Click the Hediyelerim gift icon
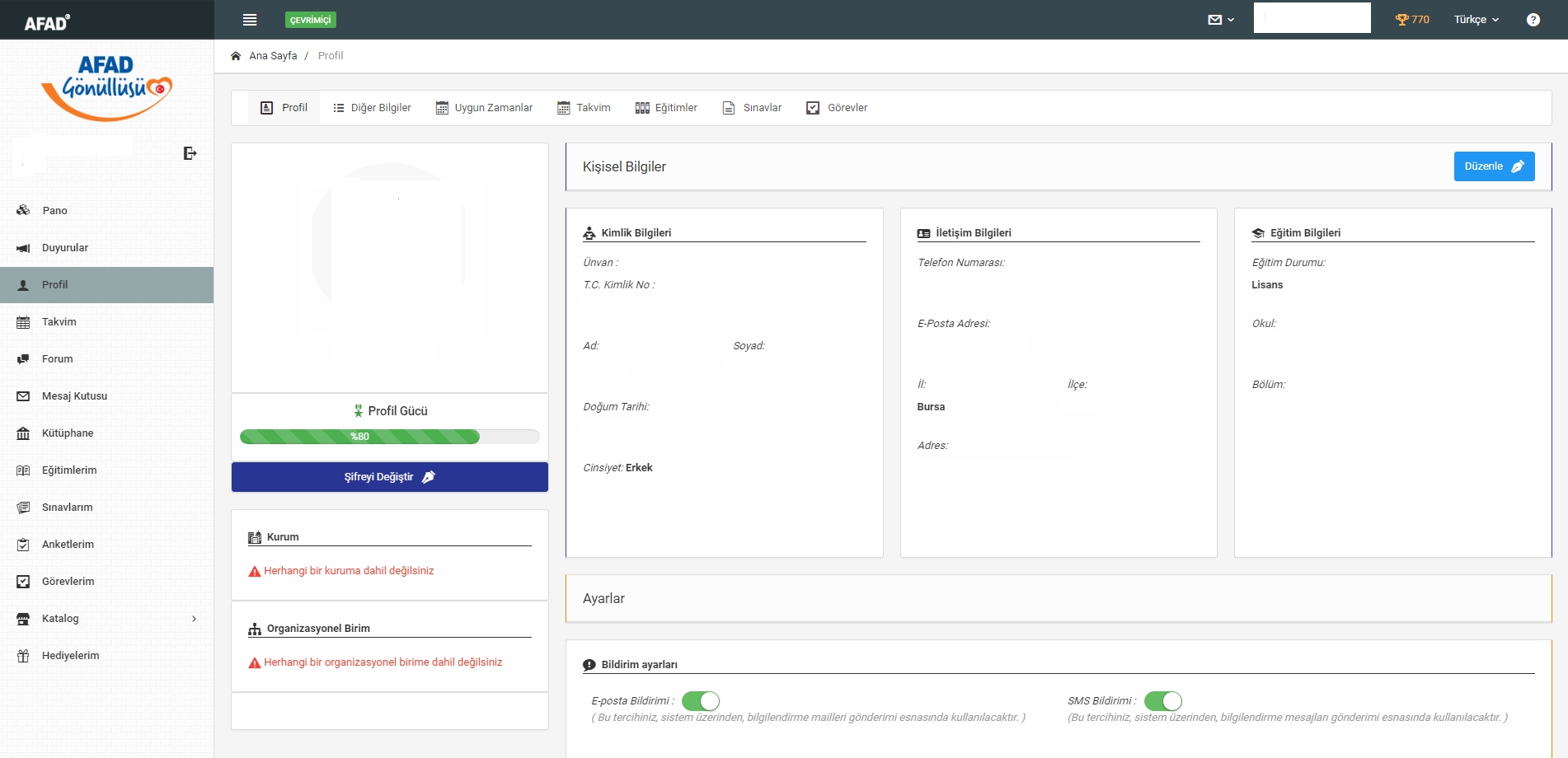This screenshot has height=758, width=1568. click(x=23, y=656)
